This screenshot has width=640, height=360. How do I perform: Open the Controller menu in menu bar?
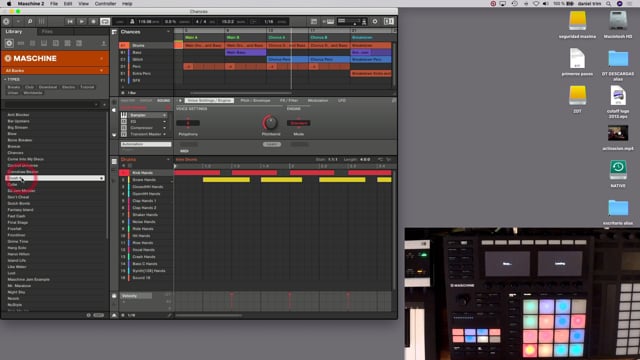pyautogui.click(x=105, y=4)
